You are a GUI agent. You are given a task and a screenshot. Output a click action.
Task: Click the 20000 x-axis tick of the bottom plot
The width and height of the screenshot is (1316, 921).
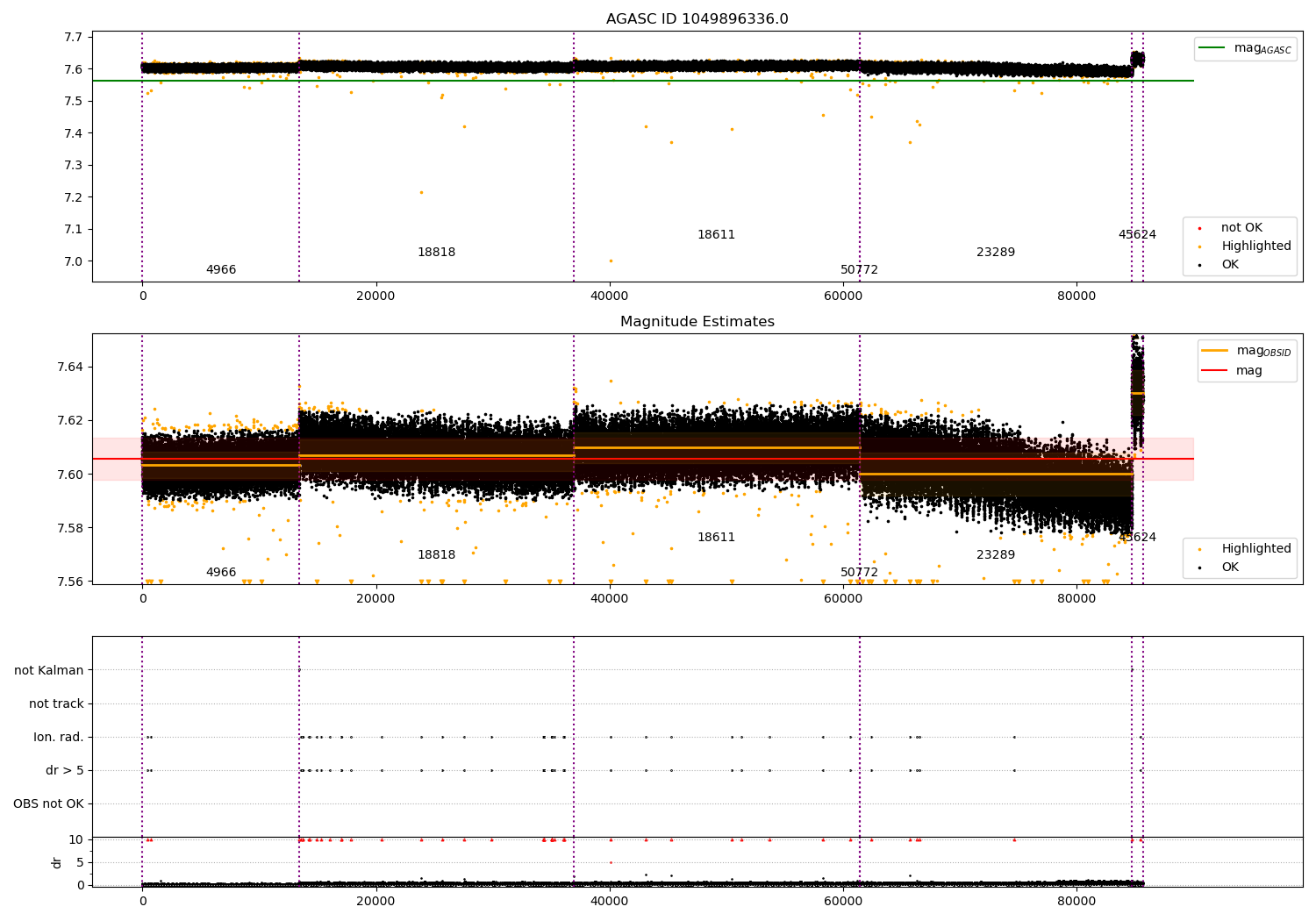point(375,902)
